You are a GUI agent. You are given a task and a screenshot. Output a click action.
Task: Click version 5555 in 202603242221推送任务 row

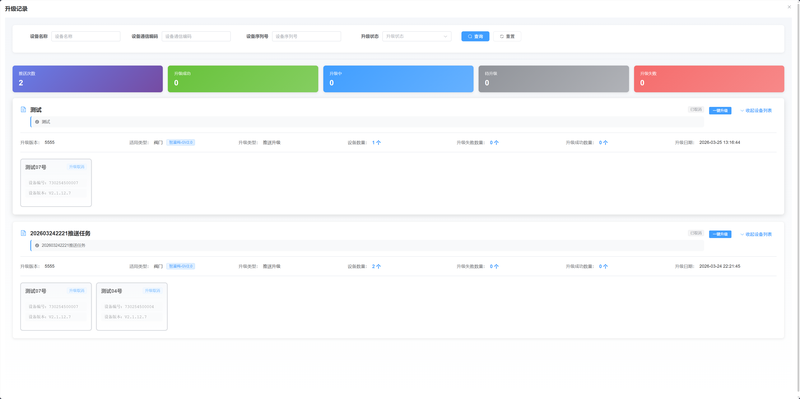[x=49, y=266]
